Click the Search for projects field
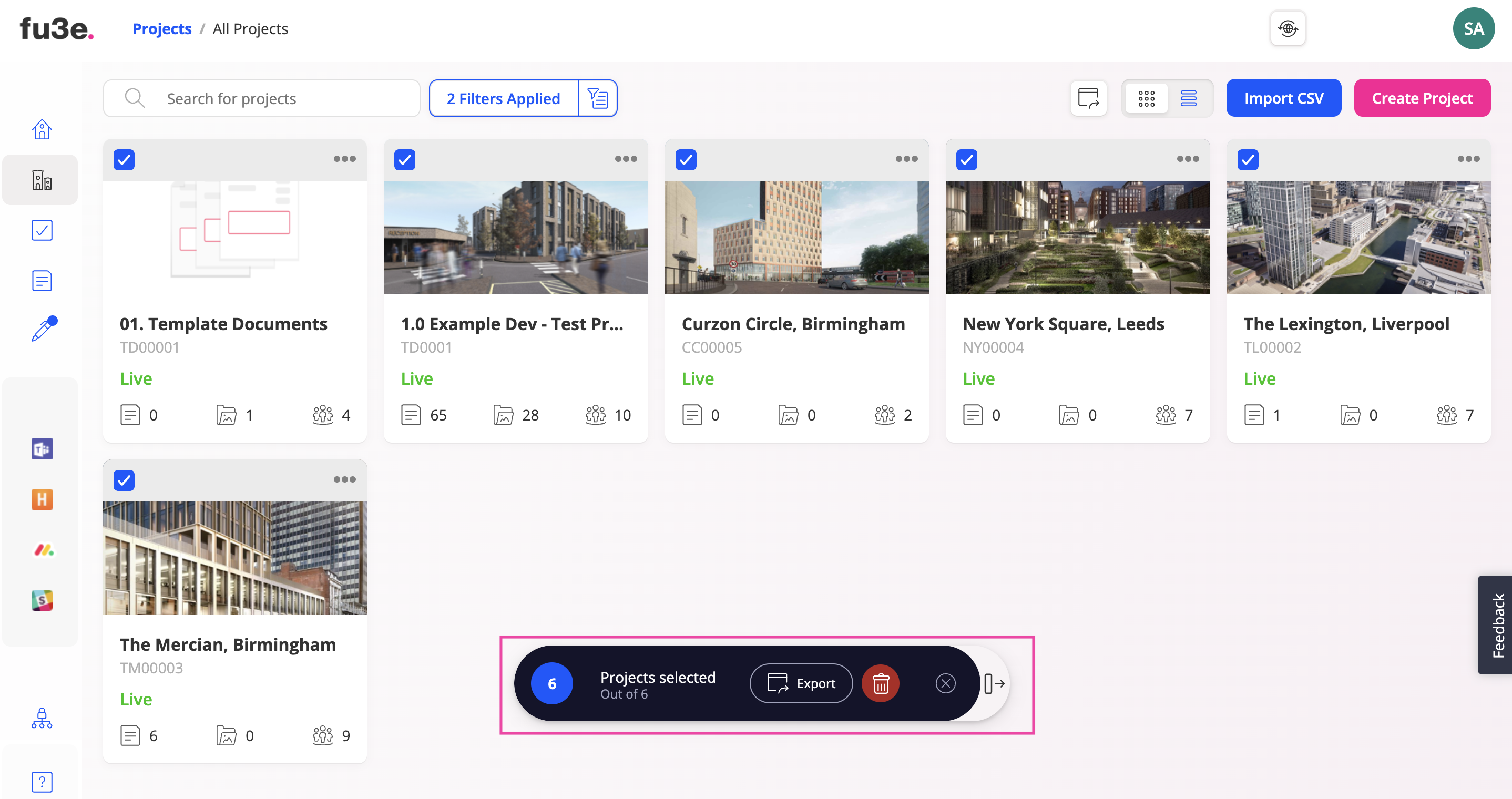1512x799 pixels. (x=262, y=98)
